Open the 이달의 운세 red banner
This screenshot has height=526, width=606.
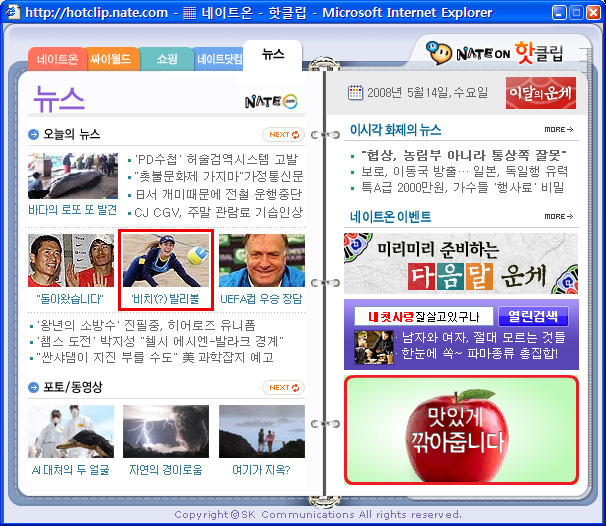[x=540, y=93]
